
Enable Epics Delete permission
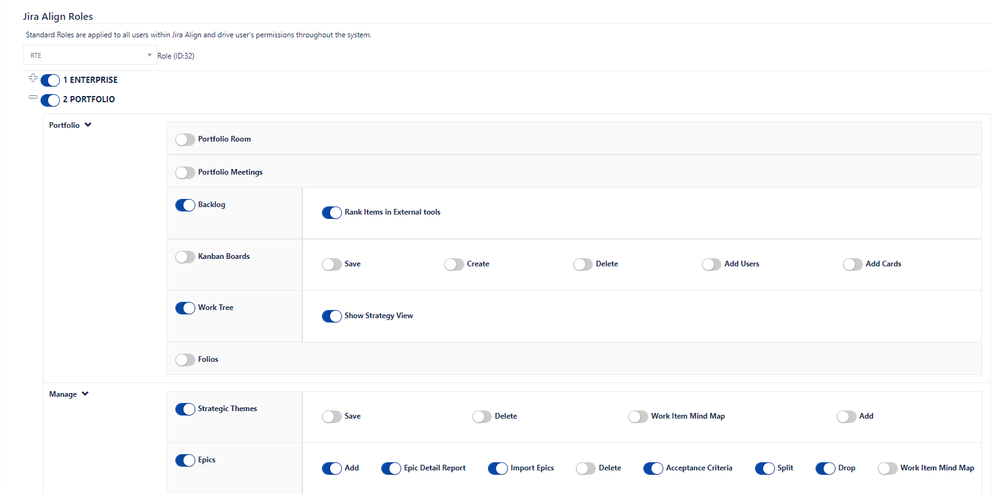[x=586, y=469]
